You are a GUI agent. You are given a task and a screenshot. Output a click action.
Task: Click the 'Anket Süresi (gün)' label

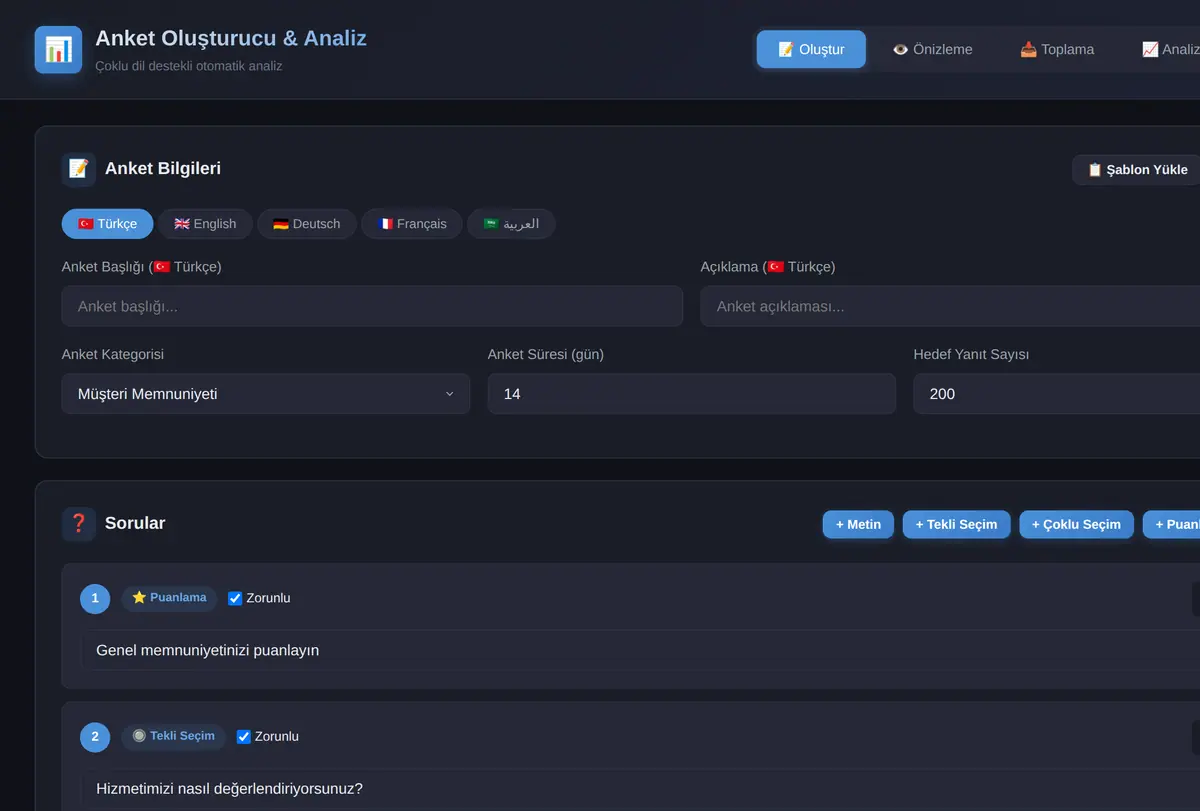(546, 355)
